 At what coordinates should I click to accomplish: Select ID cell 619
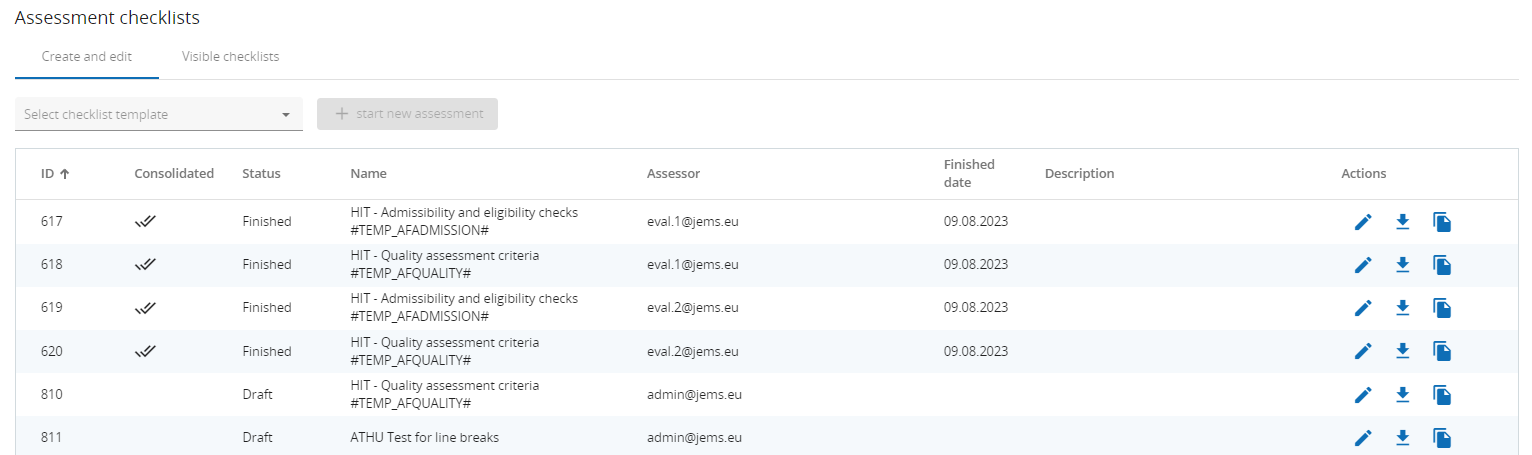pyautogui.click(x=52, y=308)
